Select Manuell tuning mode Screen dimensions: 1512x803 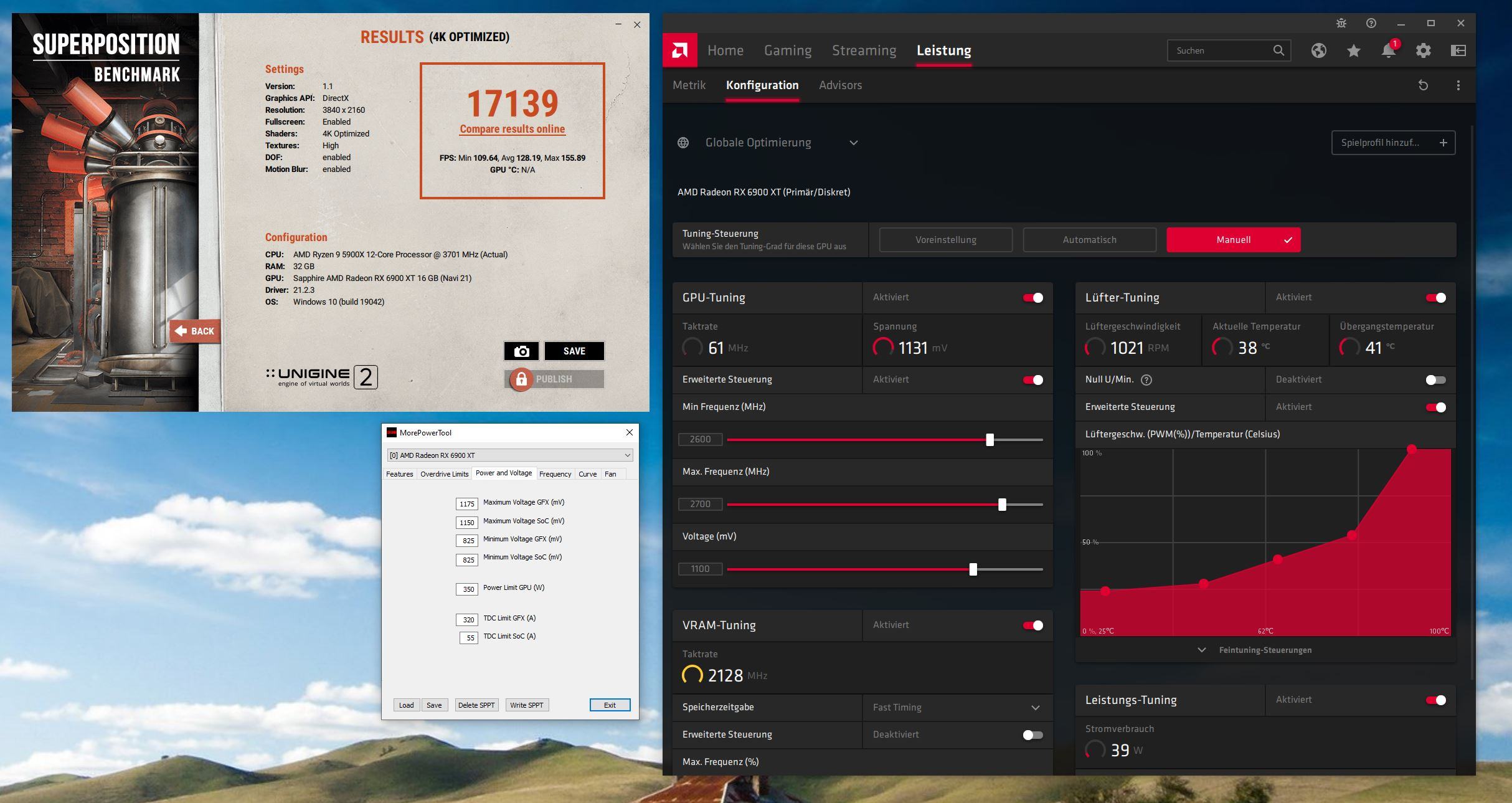(1234, 240)
